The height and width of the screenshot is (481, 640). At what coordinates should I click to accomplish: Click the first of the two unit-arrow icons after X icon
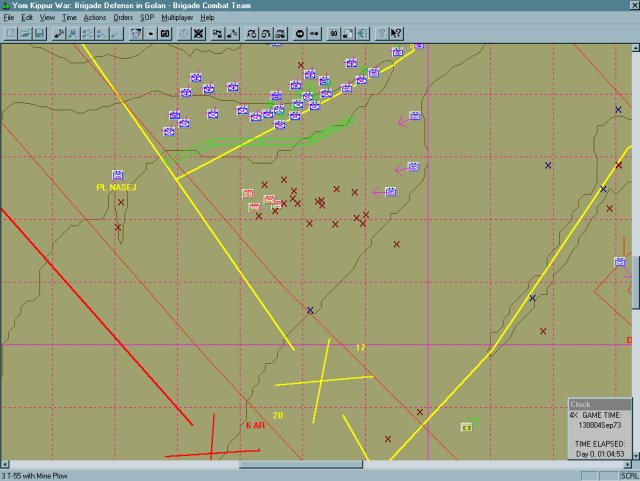218,33
